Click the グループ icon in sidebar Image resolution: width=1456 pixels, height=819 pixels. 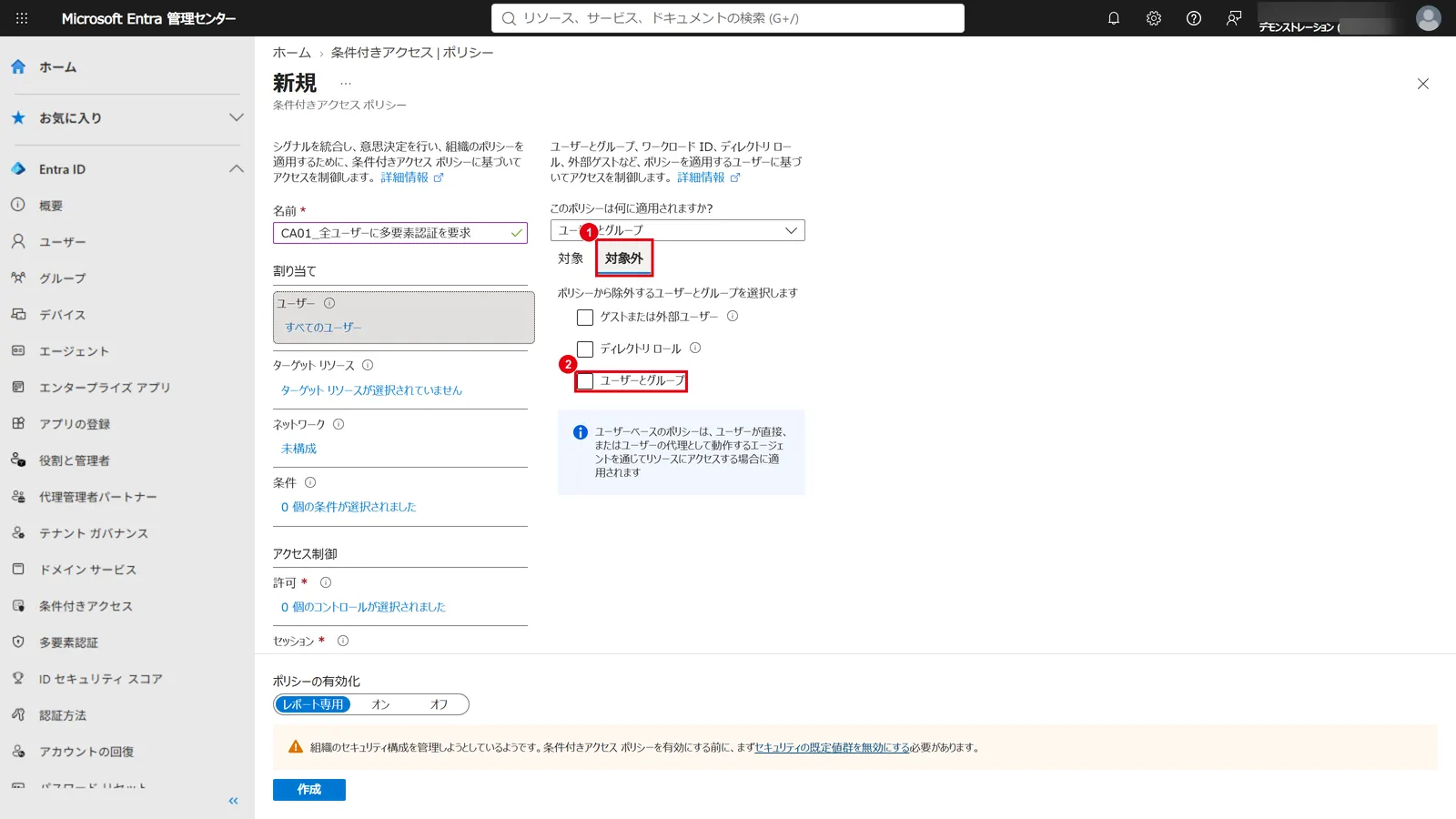18,278
